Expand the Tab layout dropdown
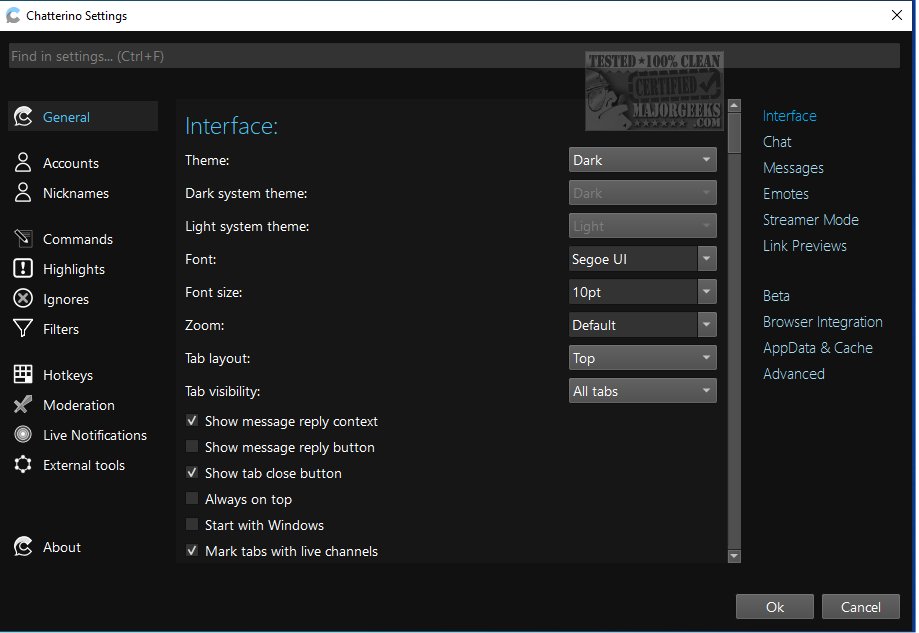This screenshot has height=633, width=919. click(x=642, y=358)
